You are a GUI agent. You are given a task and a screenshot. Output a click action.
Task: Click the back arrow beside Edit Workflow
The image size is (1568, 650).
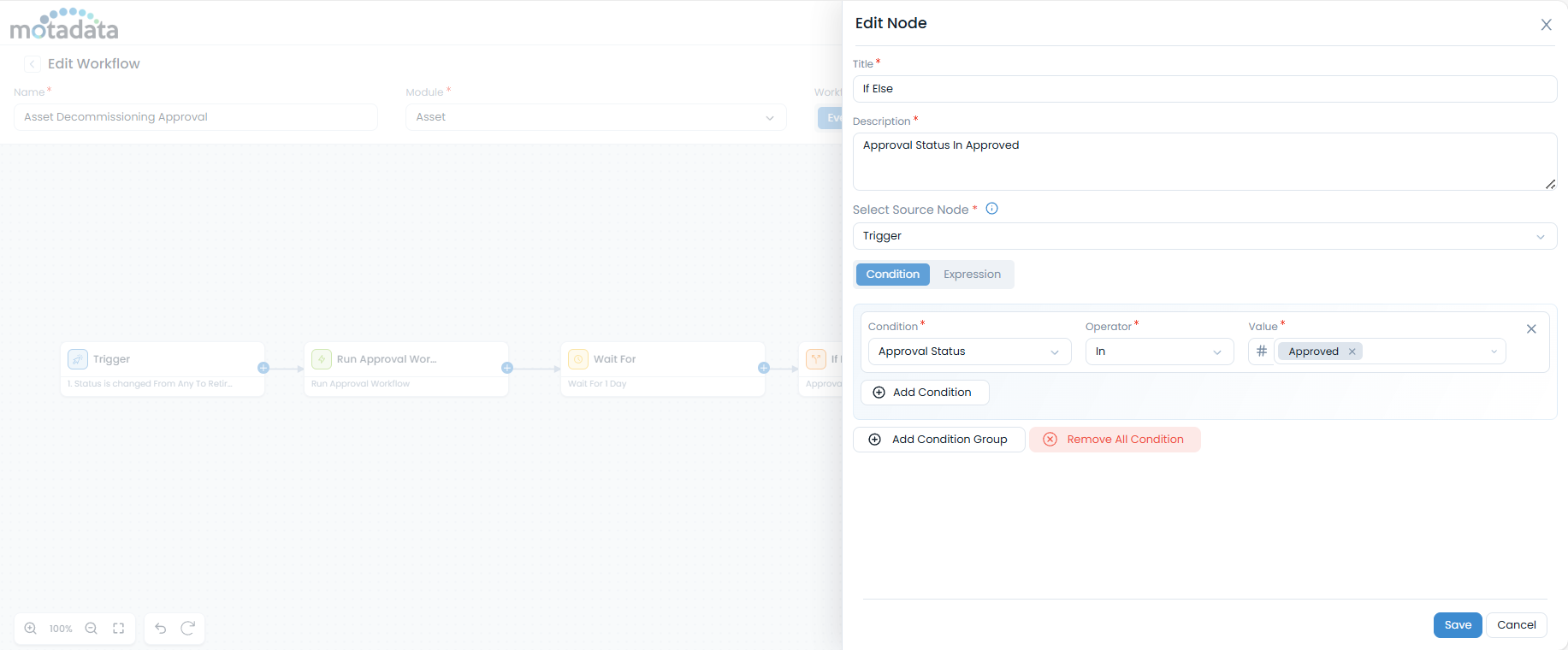tap(33, 64)
